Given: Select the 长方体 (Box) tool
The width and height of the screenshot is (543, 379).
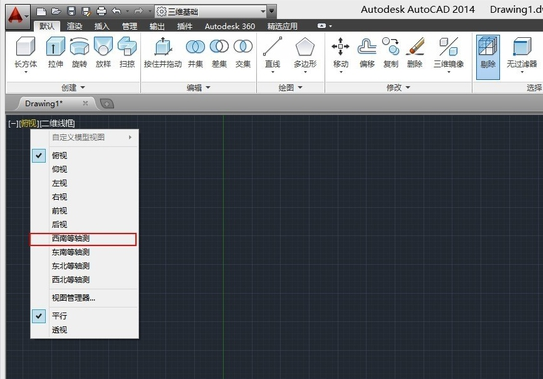Looking at the screenshot, I should pos(26,52).
